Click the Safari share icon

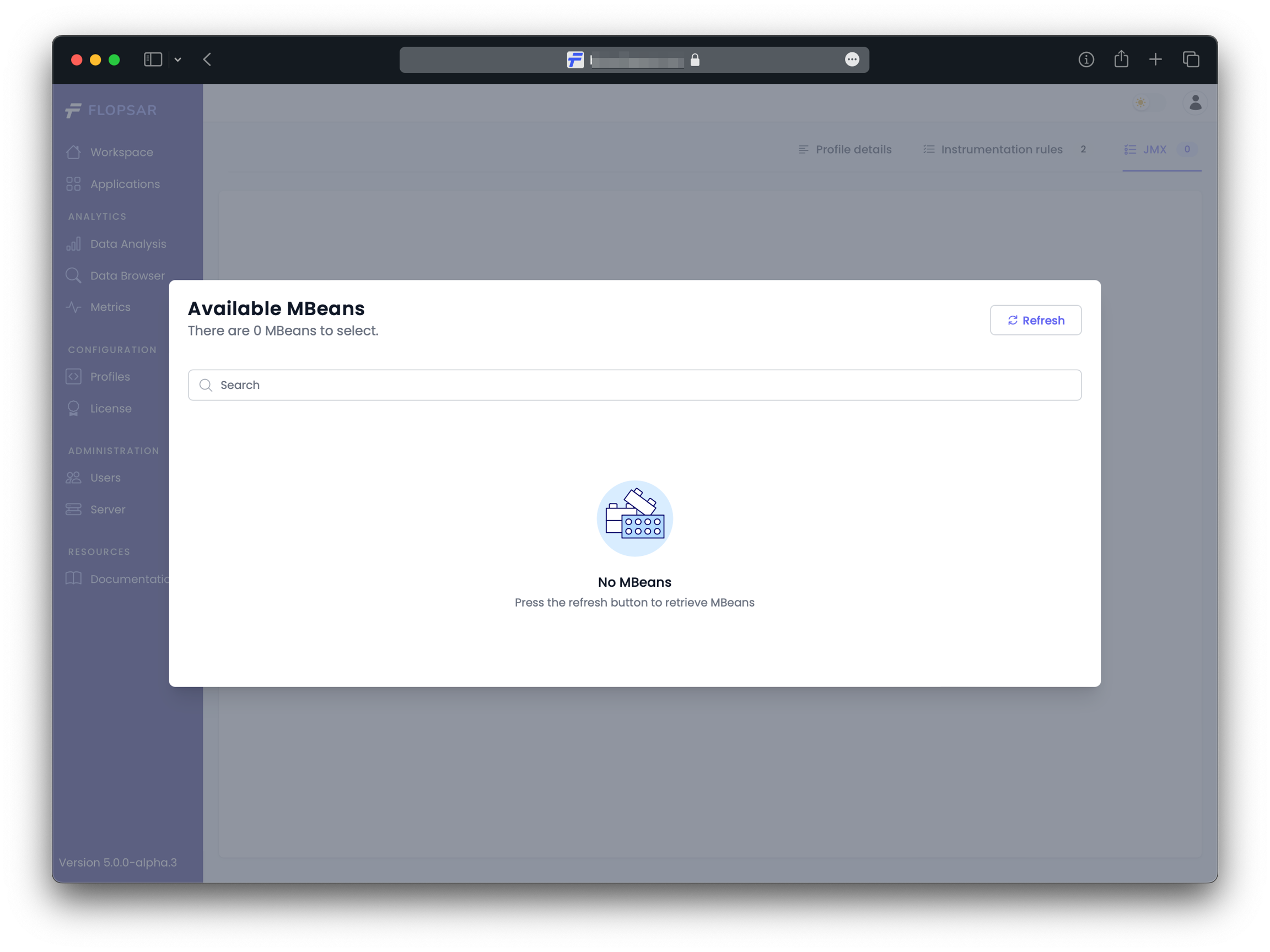1121,59
